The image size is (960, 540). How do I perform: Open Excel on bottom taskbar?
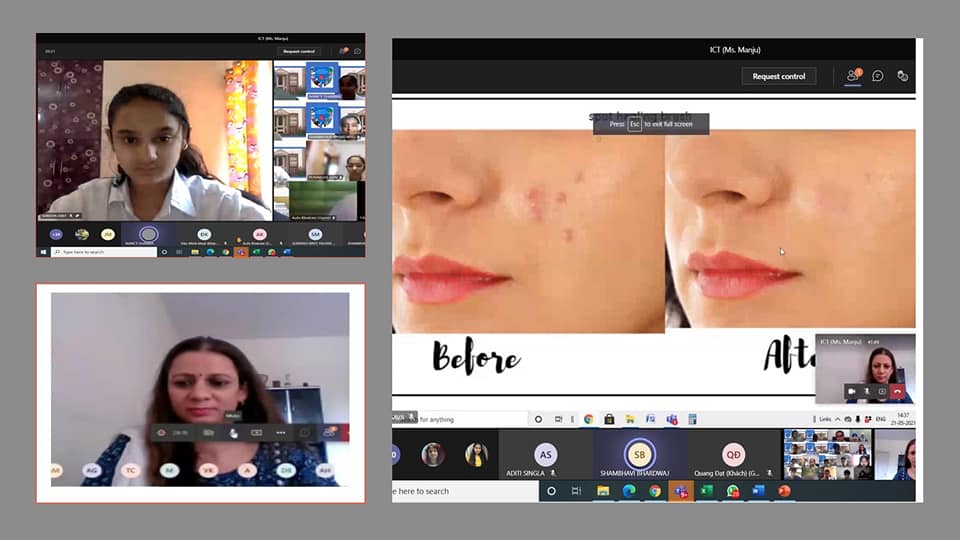707,491
